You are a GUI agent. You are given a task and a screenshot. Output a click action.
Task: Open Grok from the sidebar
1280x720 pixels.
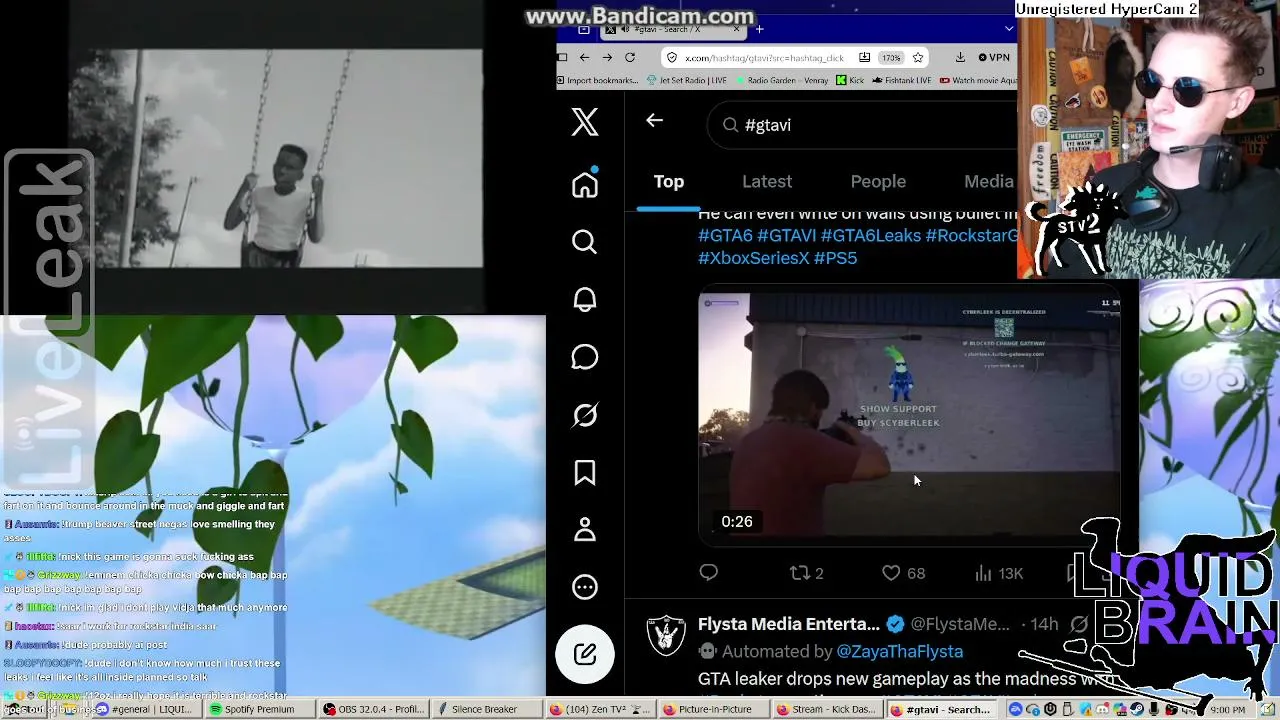[x=585, y=414]
